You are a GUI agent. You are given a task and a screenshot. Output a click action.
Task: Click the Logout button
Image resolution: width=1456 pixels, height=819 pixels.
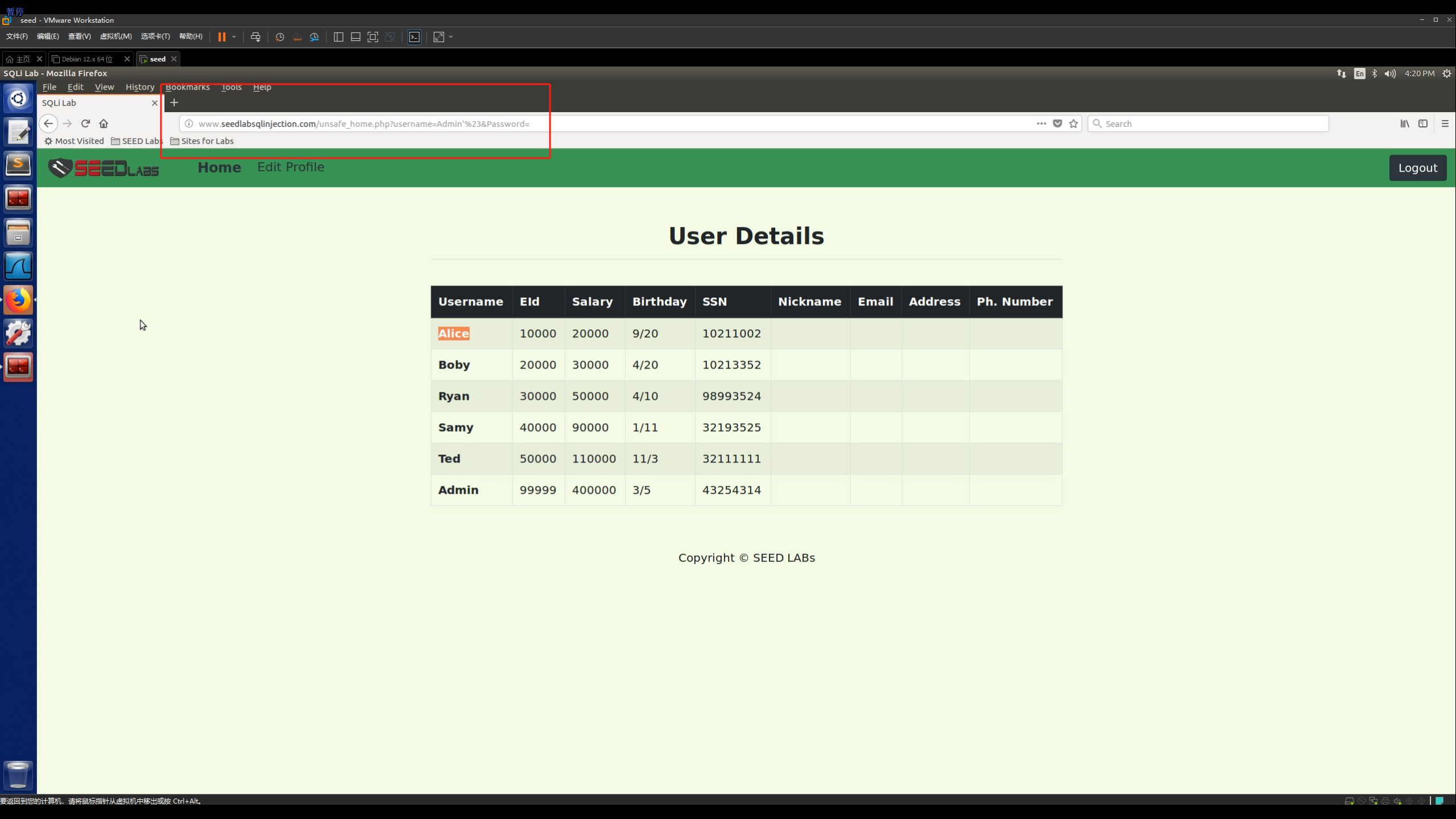[x=1417, y=168]
